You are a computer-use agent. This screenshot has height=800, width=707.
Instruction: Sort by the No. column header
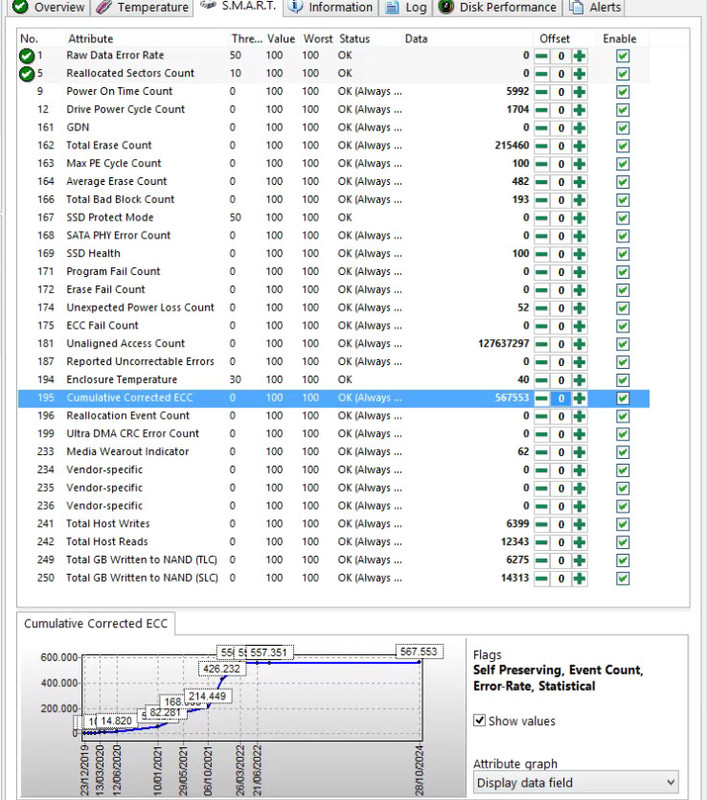point(29,39)
